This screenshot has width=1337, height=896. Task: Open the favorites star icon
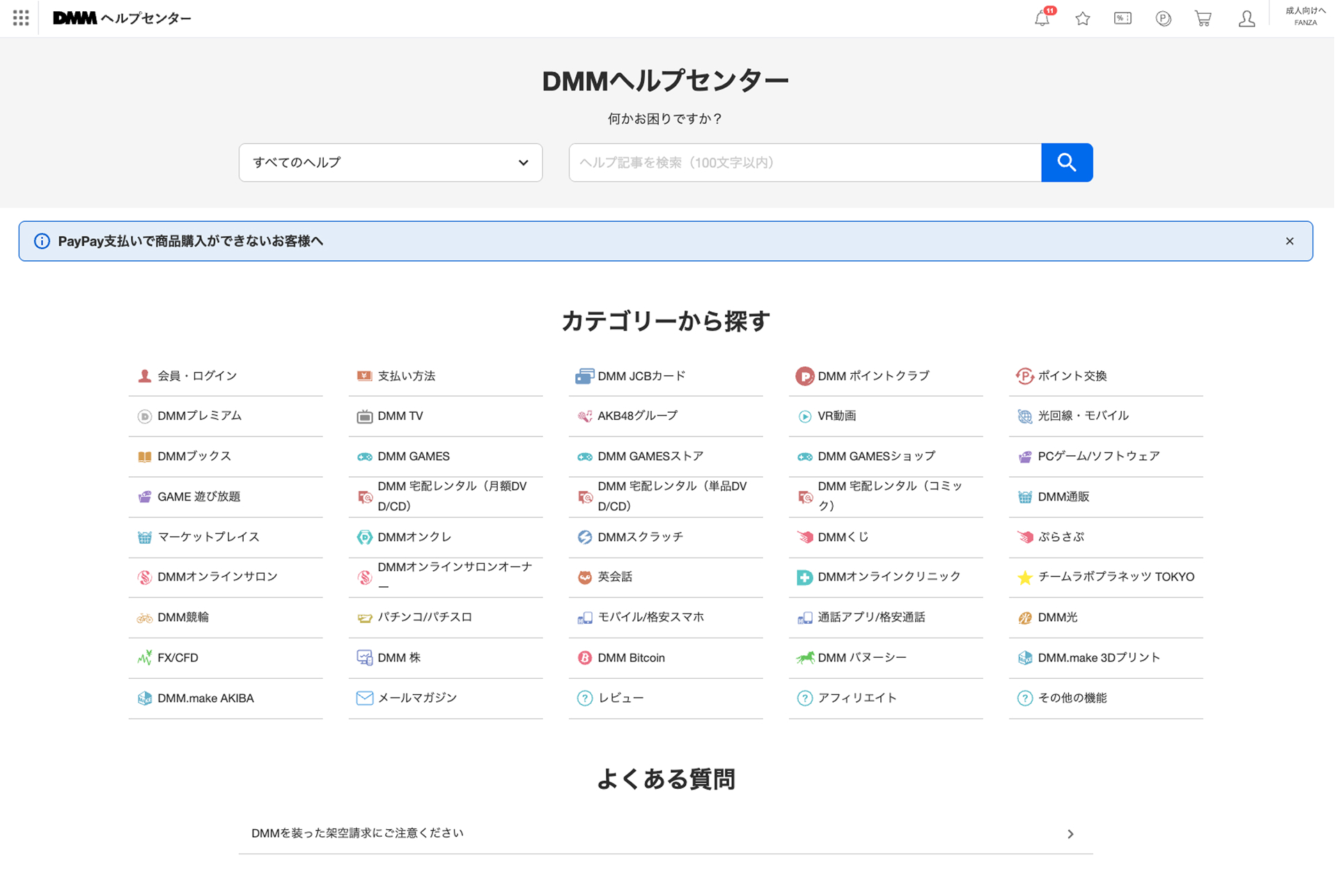coord(1084,19)
